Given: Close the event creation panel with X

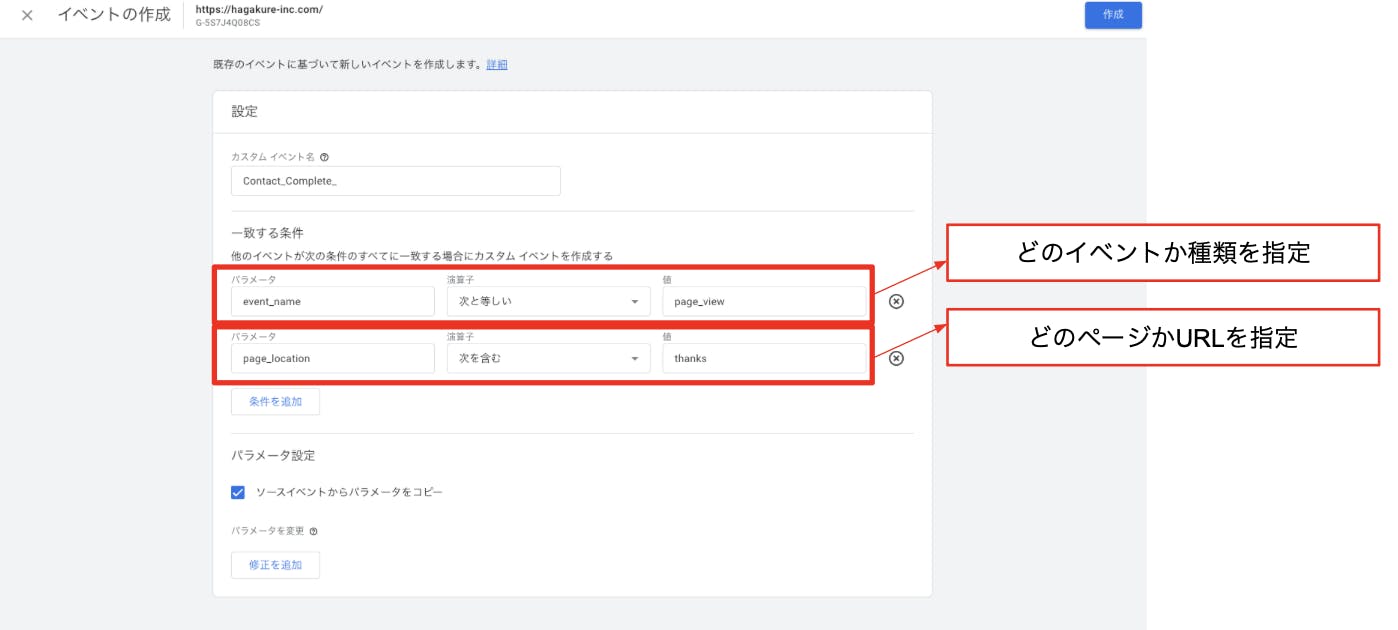Looking at the screenshot, I should (27, 16).
